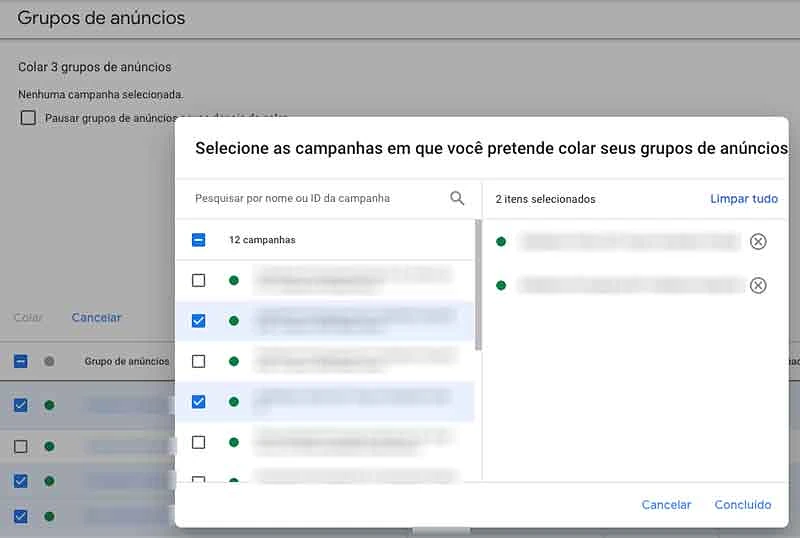Uncheck the fourth campaign checkbox in the dialog list
800x538 pixels.
[198, 402]
